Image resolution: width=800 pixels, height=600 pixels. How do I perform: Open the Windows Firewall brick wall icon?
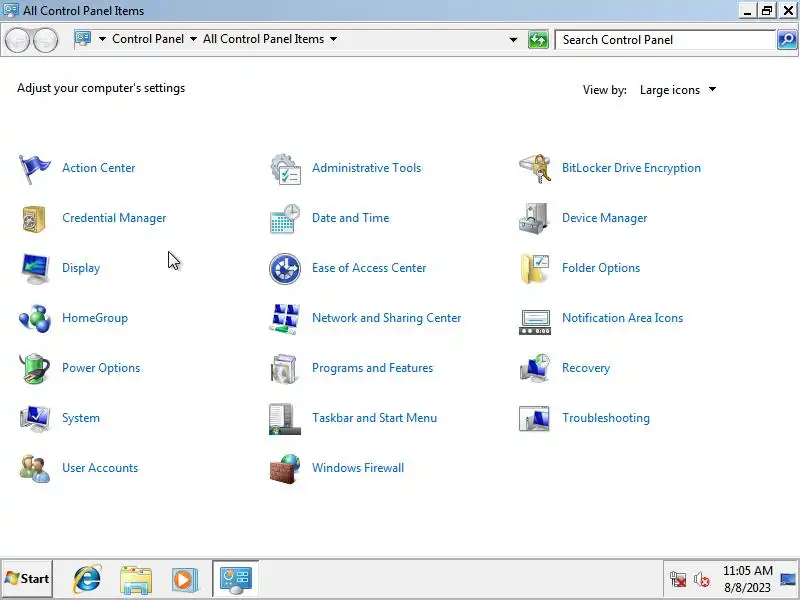pos(285,468)
